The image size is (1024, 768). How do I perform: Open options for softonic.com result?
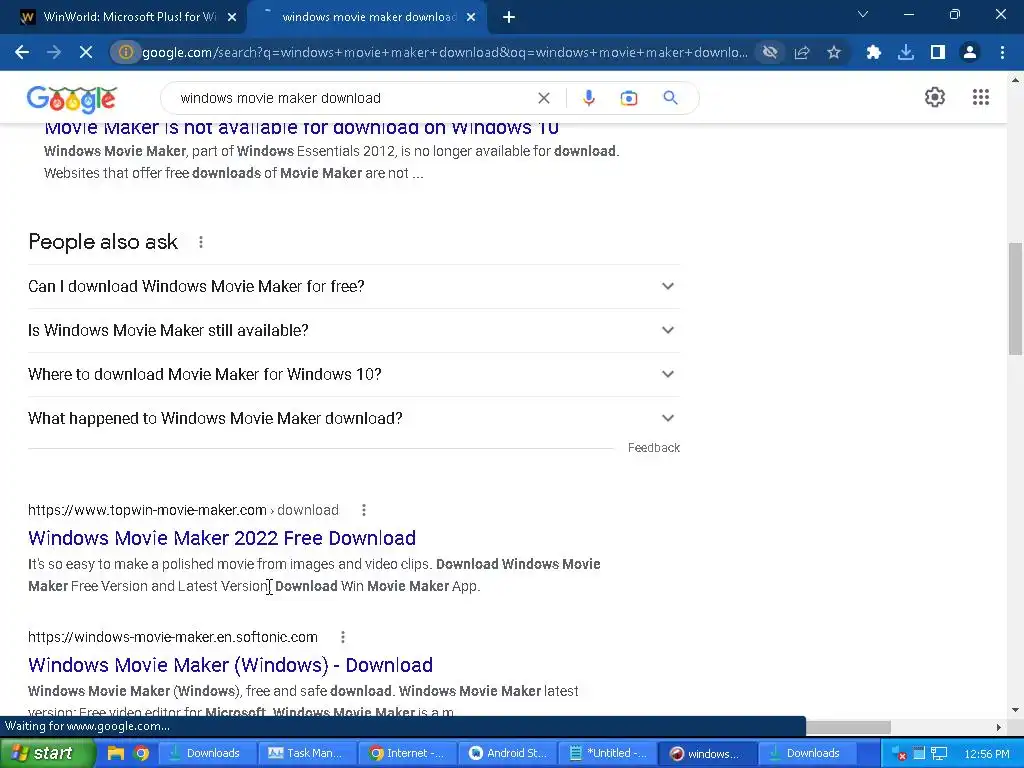[343, 637]
